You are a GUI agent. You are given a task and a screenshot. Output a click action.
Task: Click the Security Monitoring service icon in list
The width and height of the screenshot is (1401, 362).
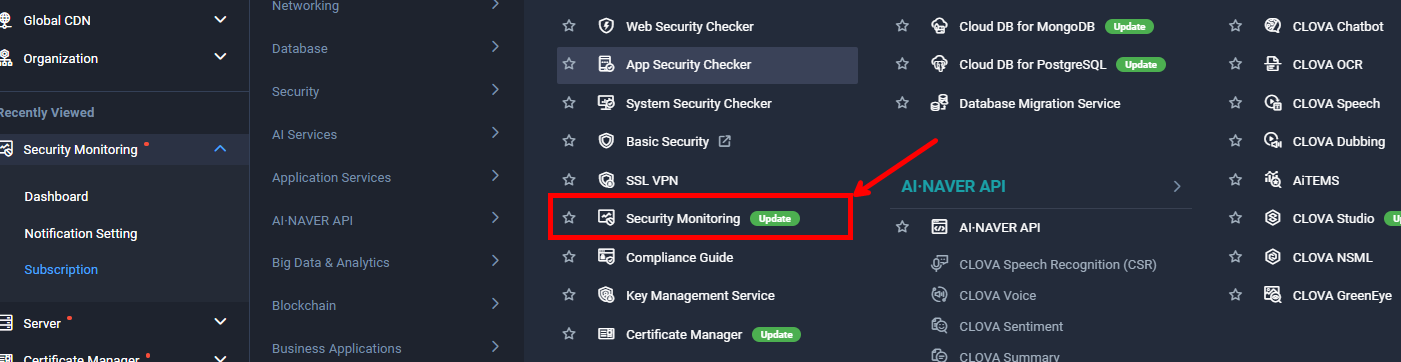[x=606, y=218]
